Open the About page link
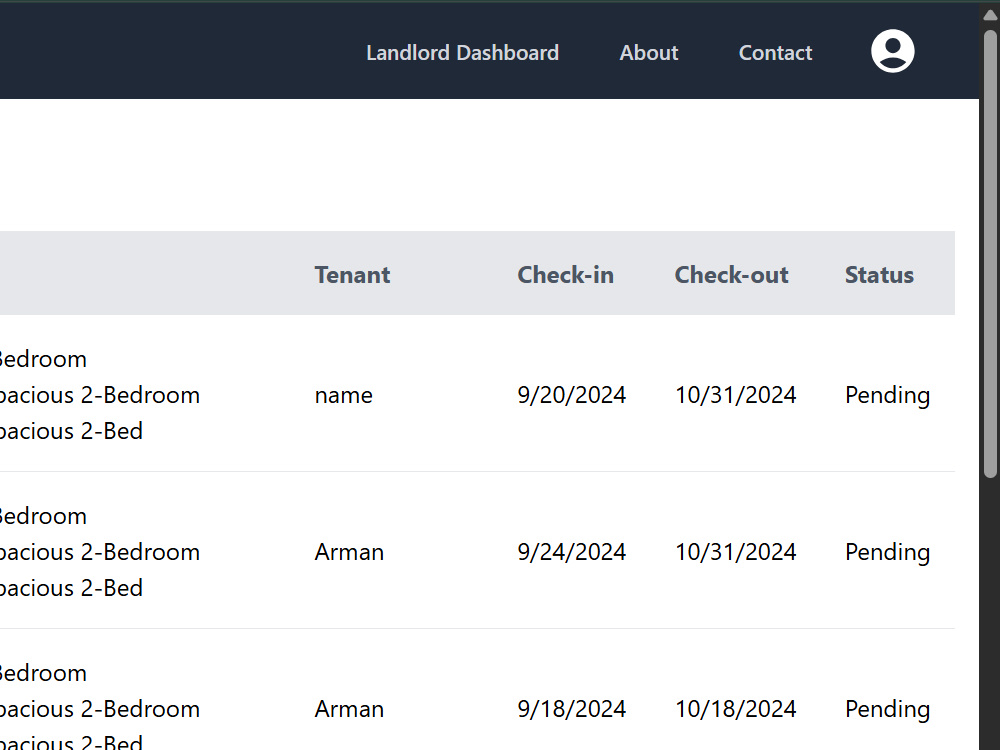 point(649,52)
